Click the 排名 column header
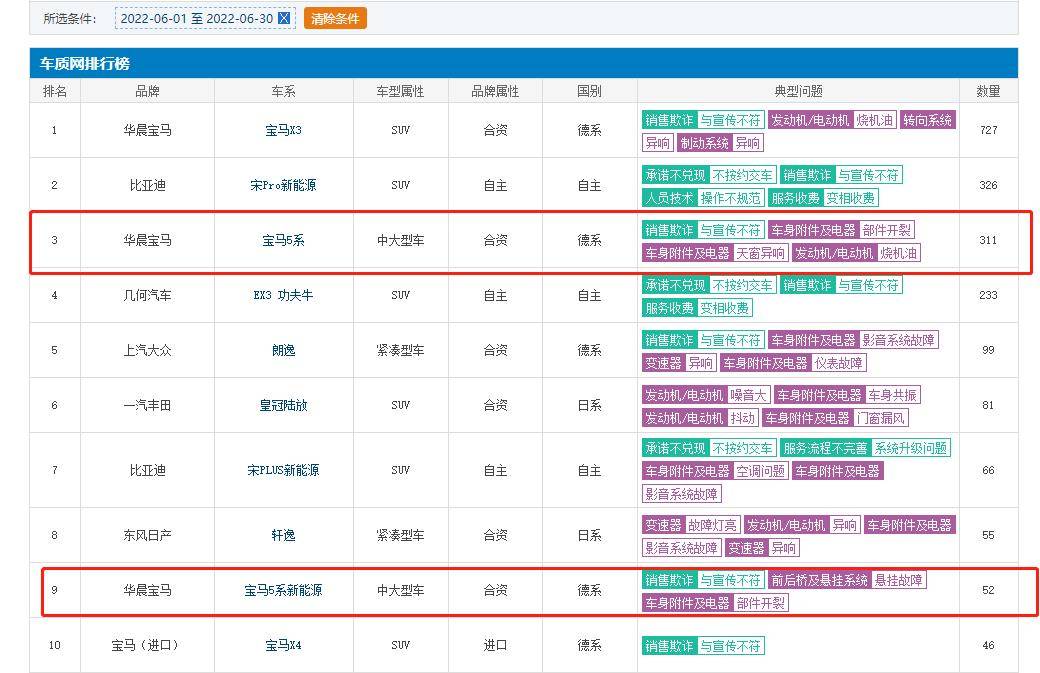 [x=54, y=92]
